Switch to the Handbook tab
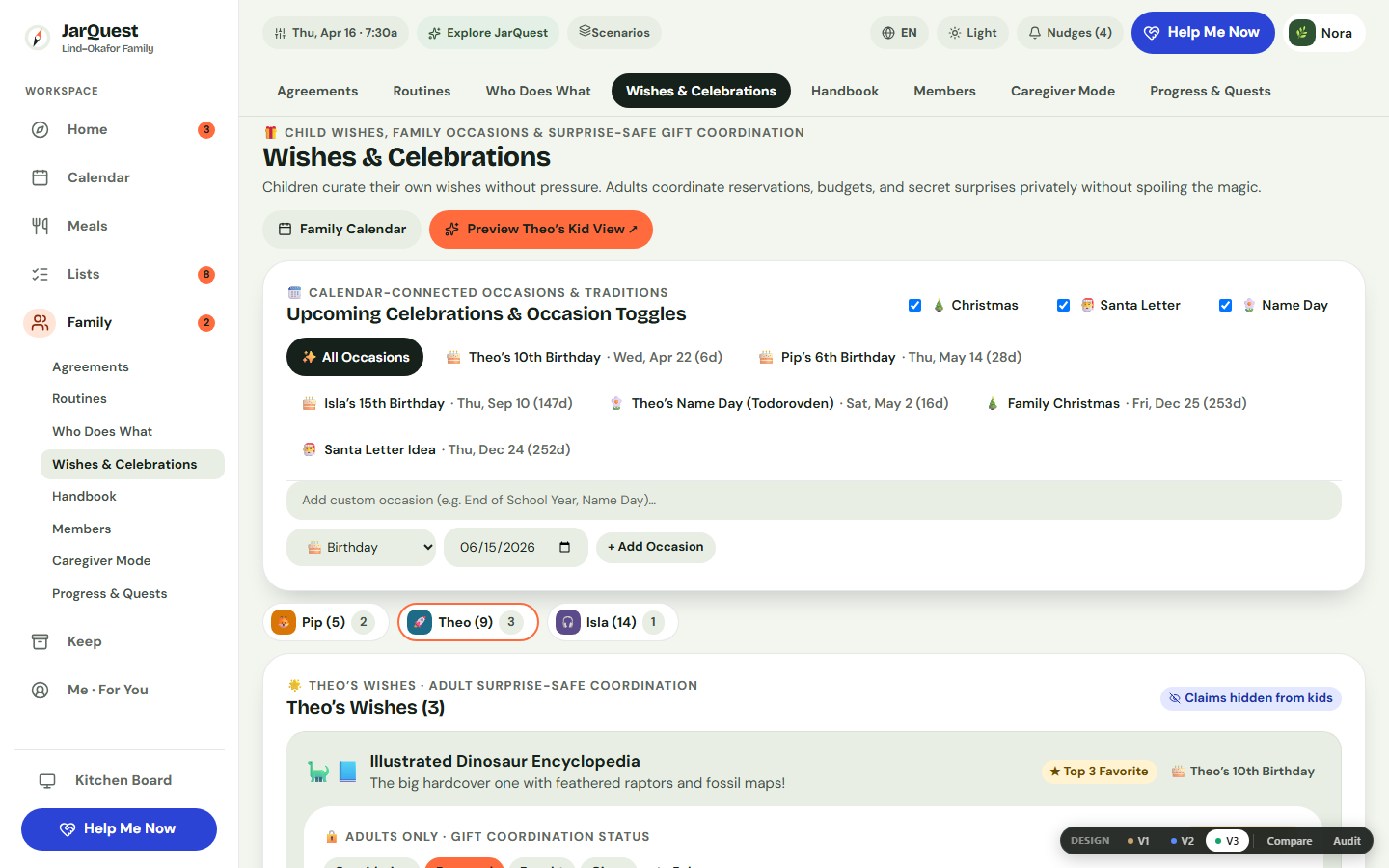 click(x=845, y=91)
